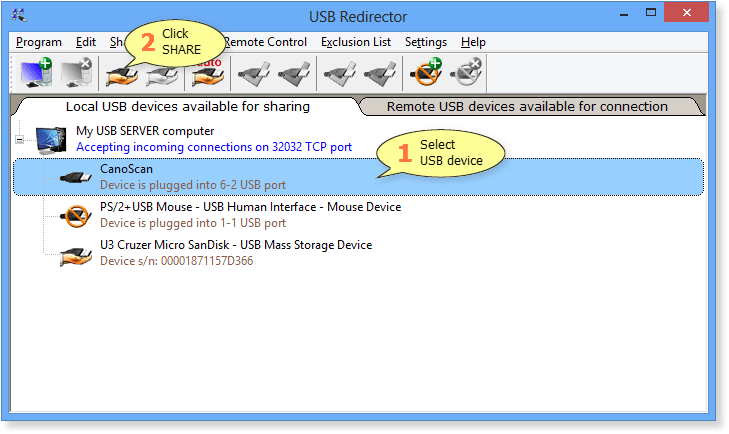
Task: Click the grayed plug icon right after auto share
Action: click(x=254, y=73)
